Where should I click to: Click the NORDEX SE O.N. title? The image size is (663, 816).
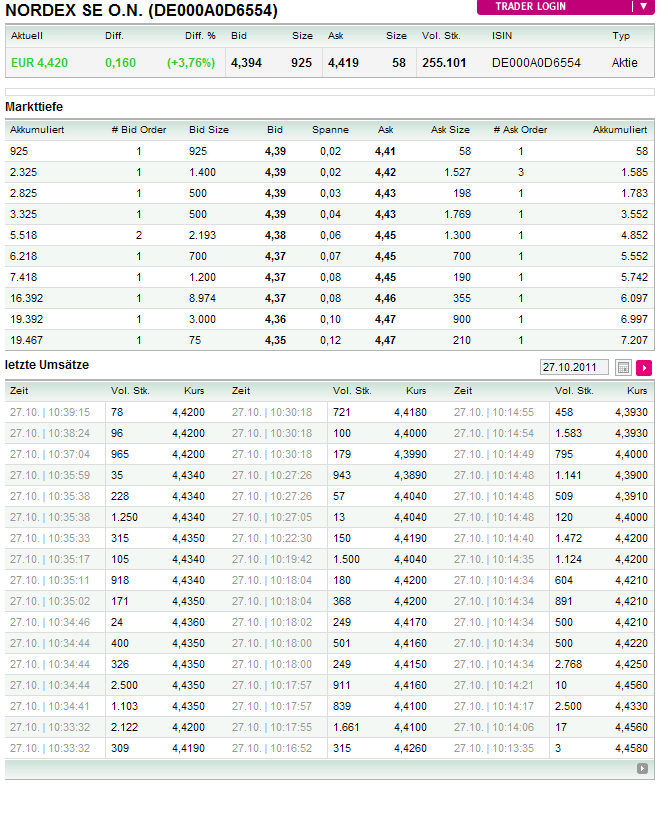click(x=142, y=11)
